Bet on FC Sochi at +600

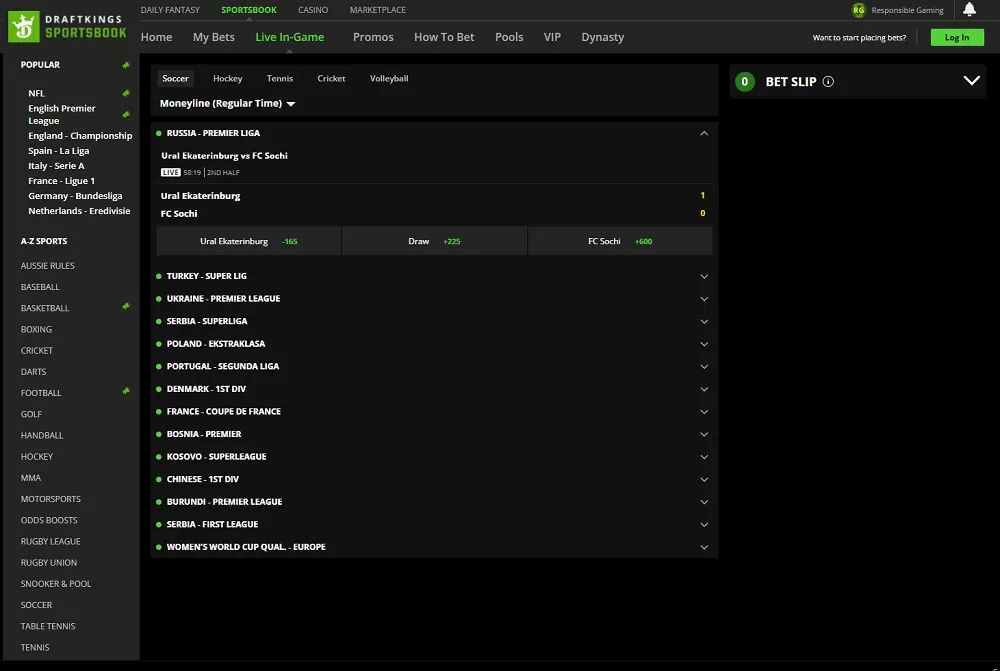point(620,241)
